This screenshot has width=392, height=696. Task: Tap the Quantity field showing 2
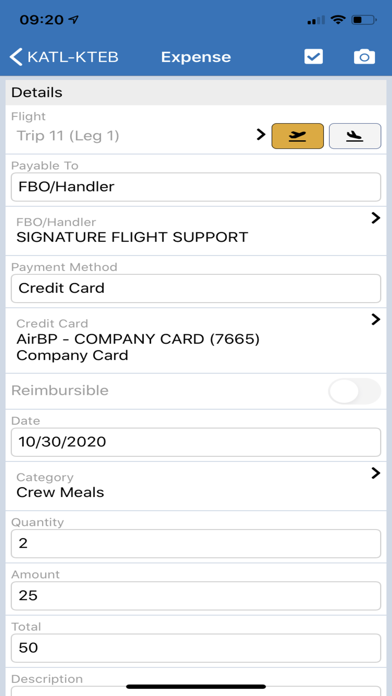tap(196, 543)
